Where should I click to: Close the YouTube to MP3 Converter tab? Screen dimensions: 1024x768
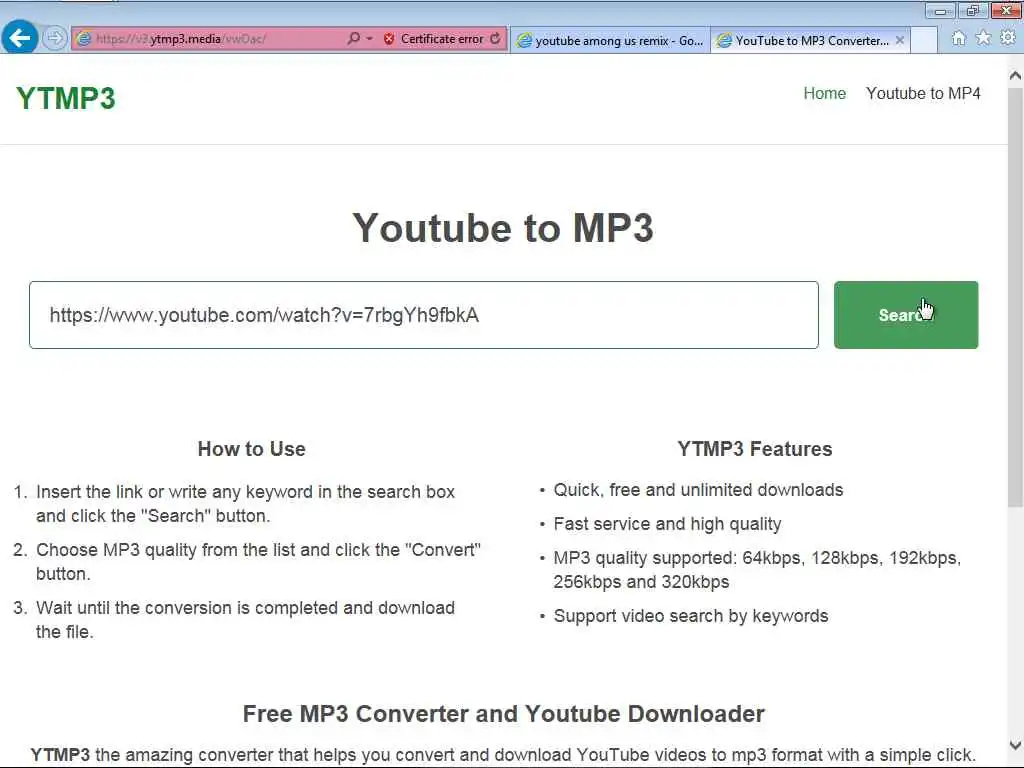click(x=900, y=40)
